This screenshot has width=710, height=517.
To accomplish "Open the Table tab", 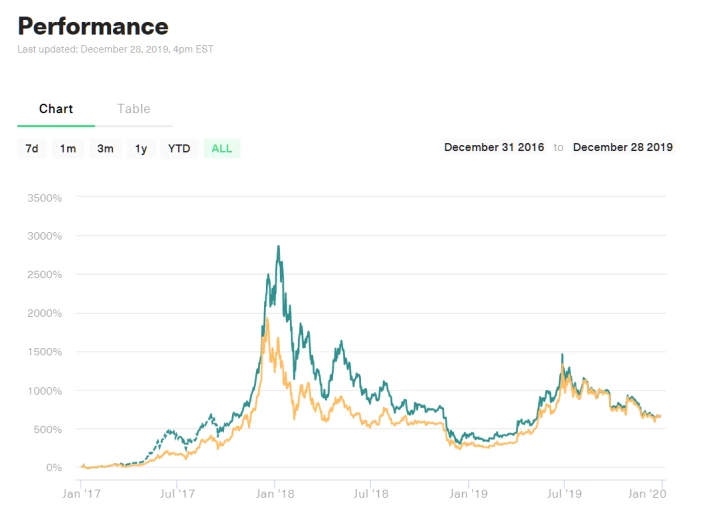I will pyautogui.click(x=134, y=109).
